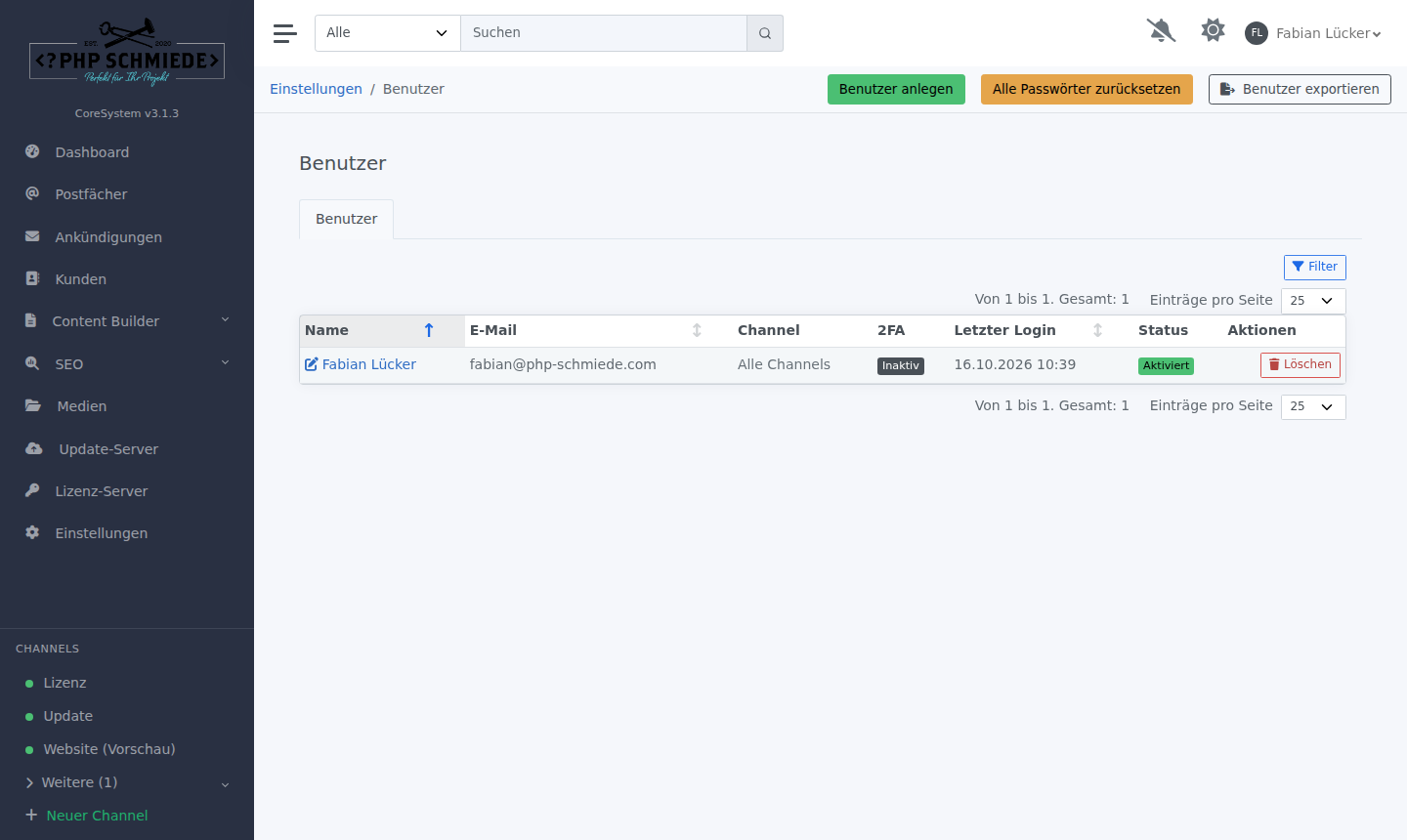The width and height of the screenshot is (1407, 840).
Task: Click Alle Passwörter zurücksetzen
Action: point(1087,89)
